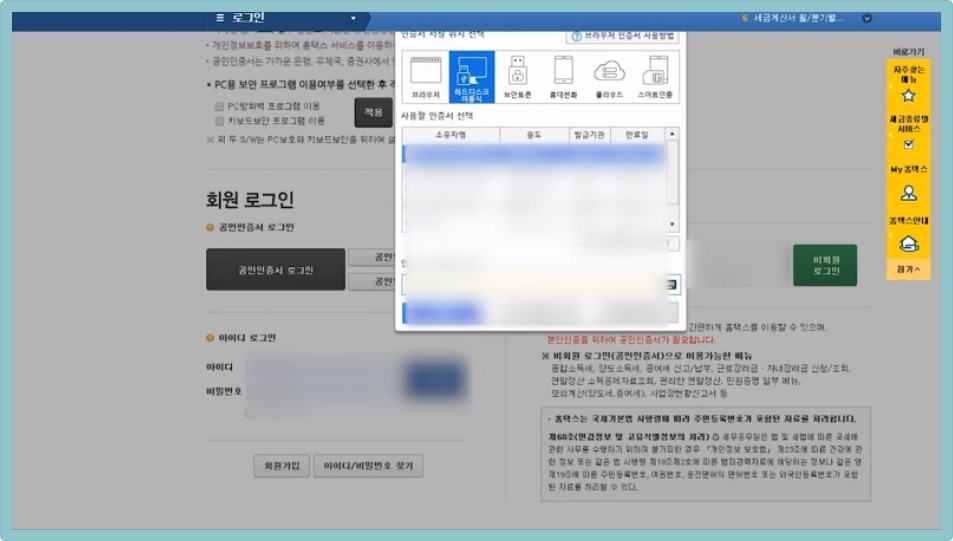Select the highlighted certificate row
Screen dimensions: 953x541
pyautogui.click(x=535, y=154)
